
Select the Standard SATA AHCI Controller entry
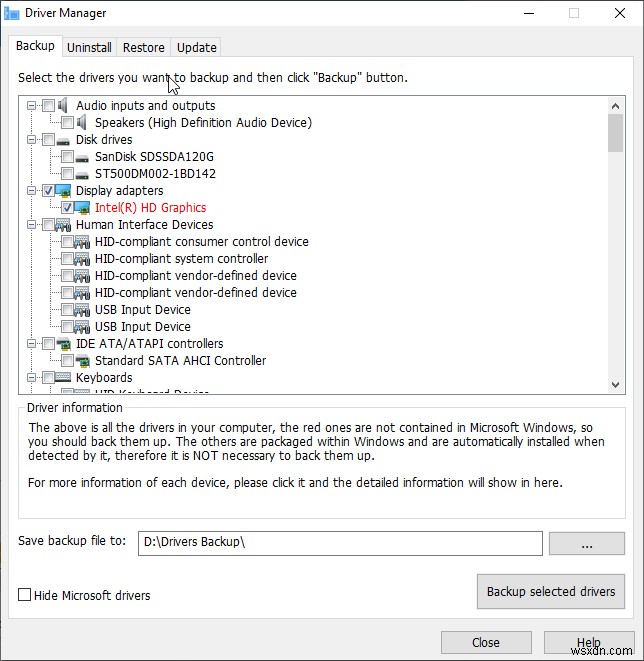180,360
